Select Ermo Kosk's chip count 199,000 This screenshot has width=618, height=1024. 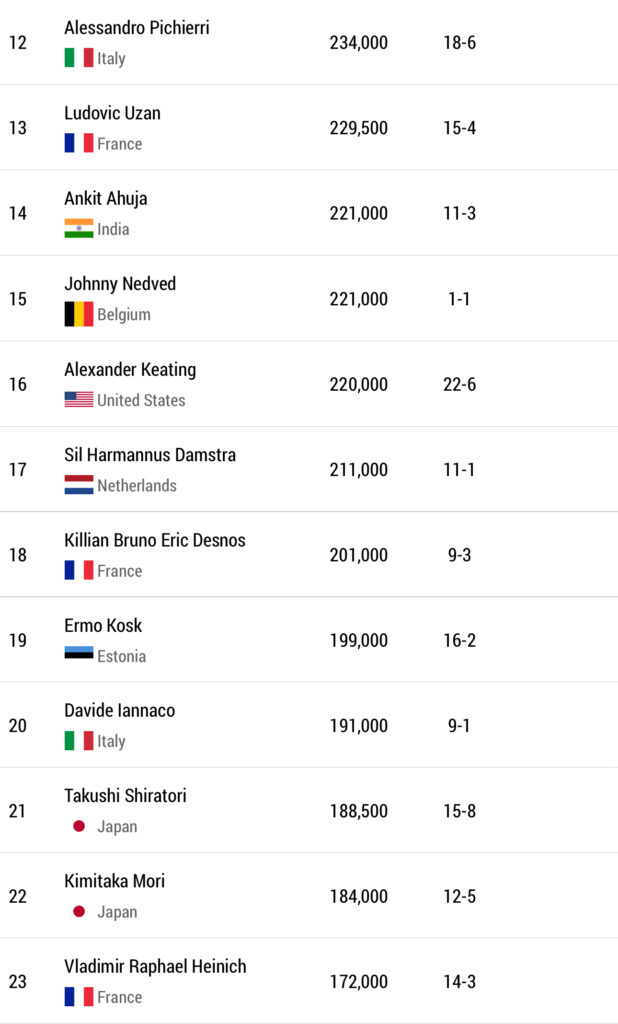(358, 640)
